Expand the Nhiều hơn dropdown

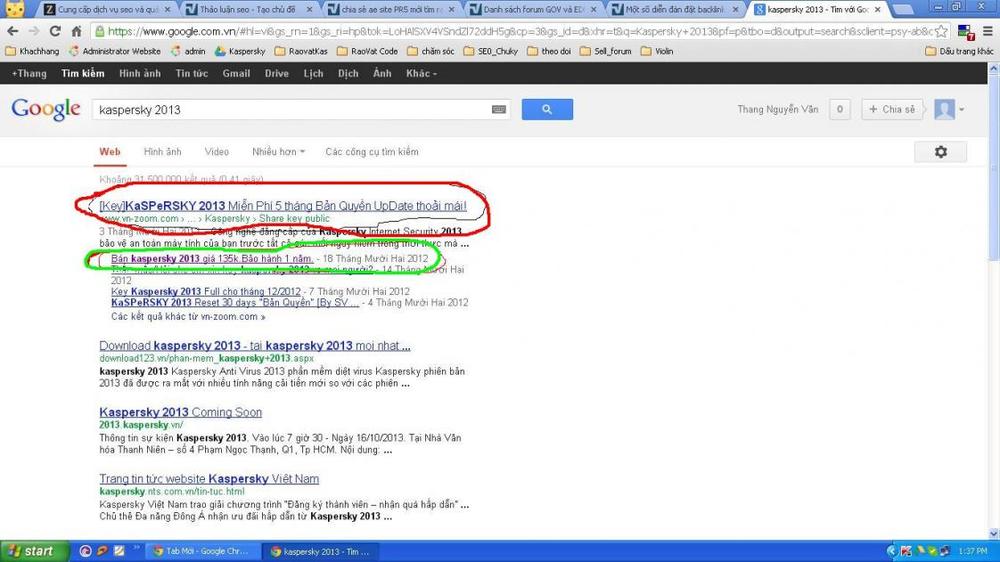278,152
